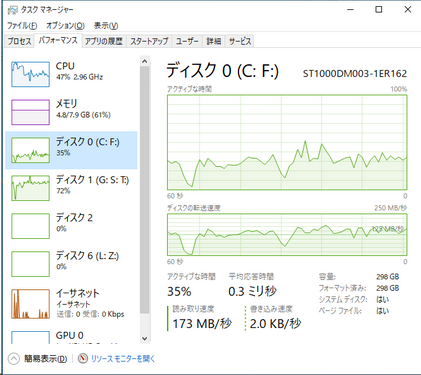Click the ディスク 2 empty graph thumbnail
Viewport: 421px width, 375px height.
point(30,226)
